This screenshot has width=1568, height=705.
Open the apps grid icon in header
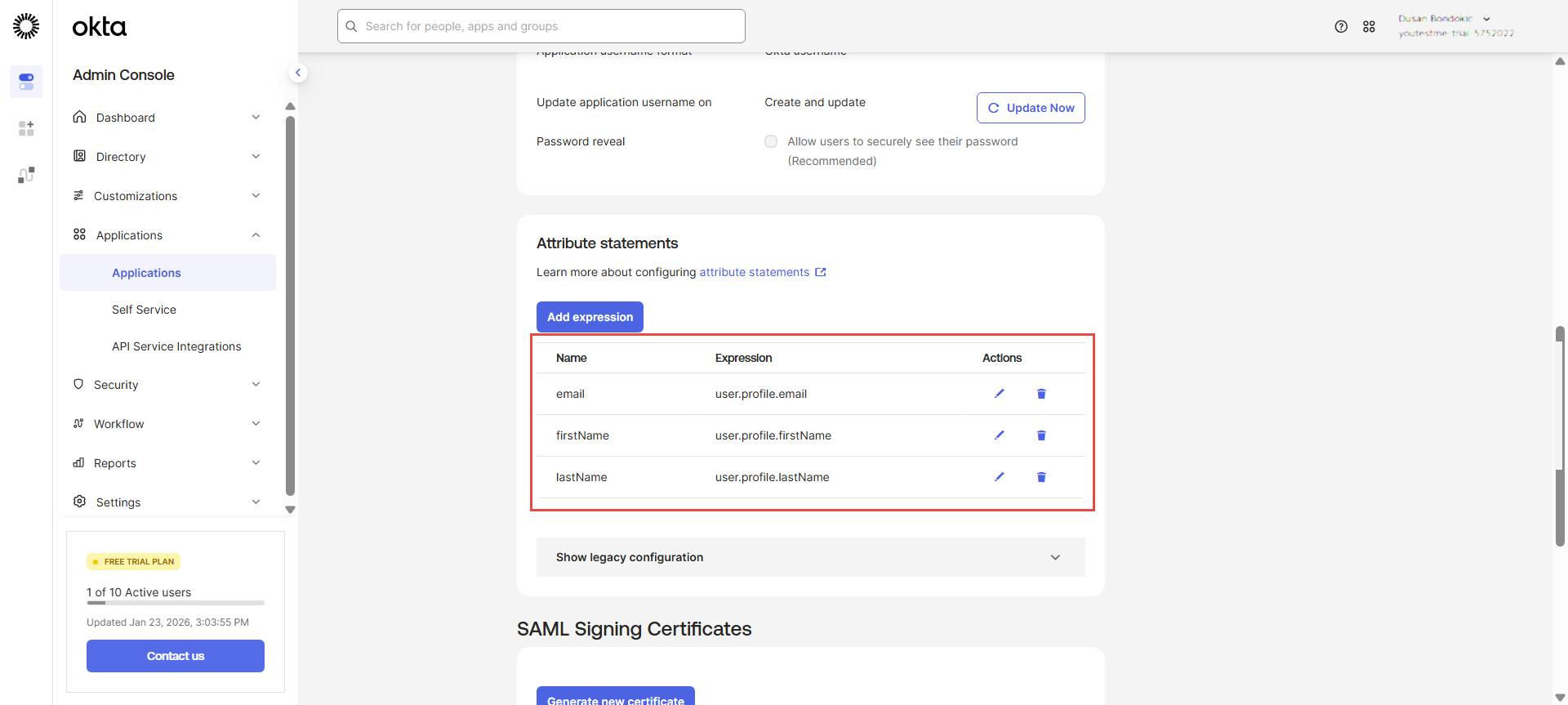point(1369,26)
